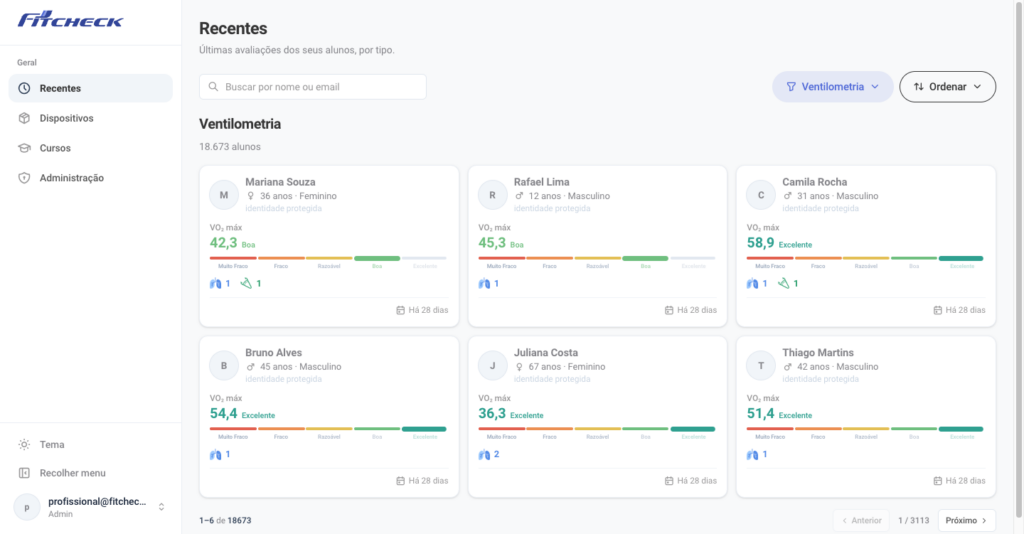The width and height of the screenshot is (1024, 534).
Task: Focus the Buscar por nome ou email field
Action: (x=313, y=87)
